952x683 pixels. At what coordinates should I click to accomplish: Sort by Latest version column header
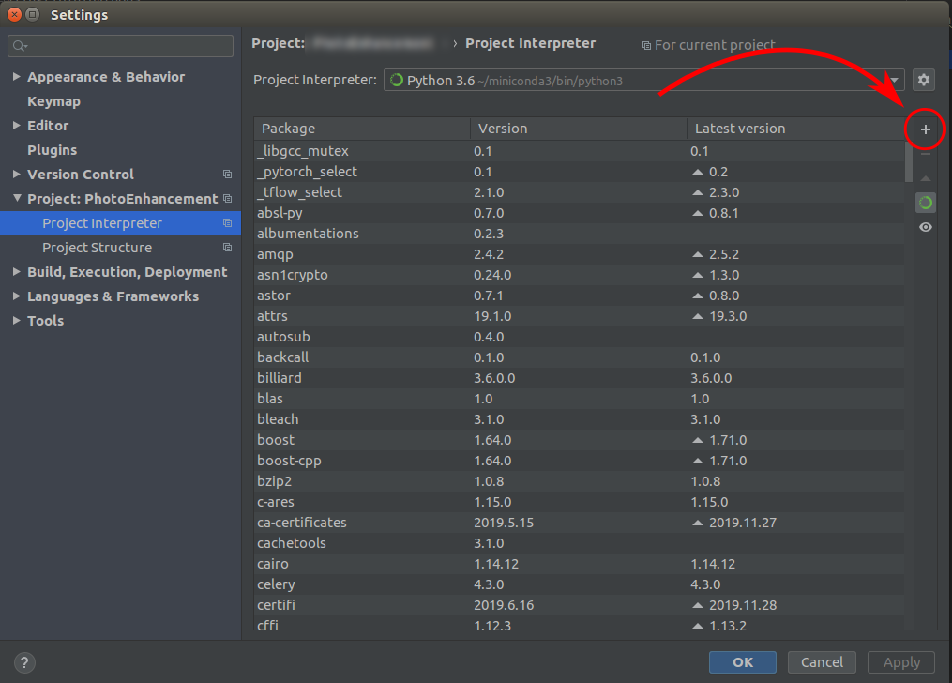[796, 129]
